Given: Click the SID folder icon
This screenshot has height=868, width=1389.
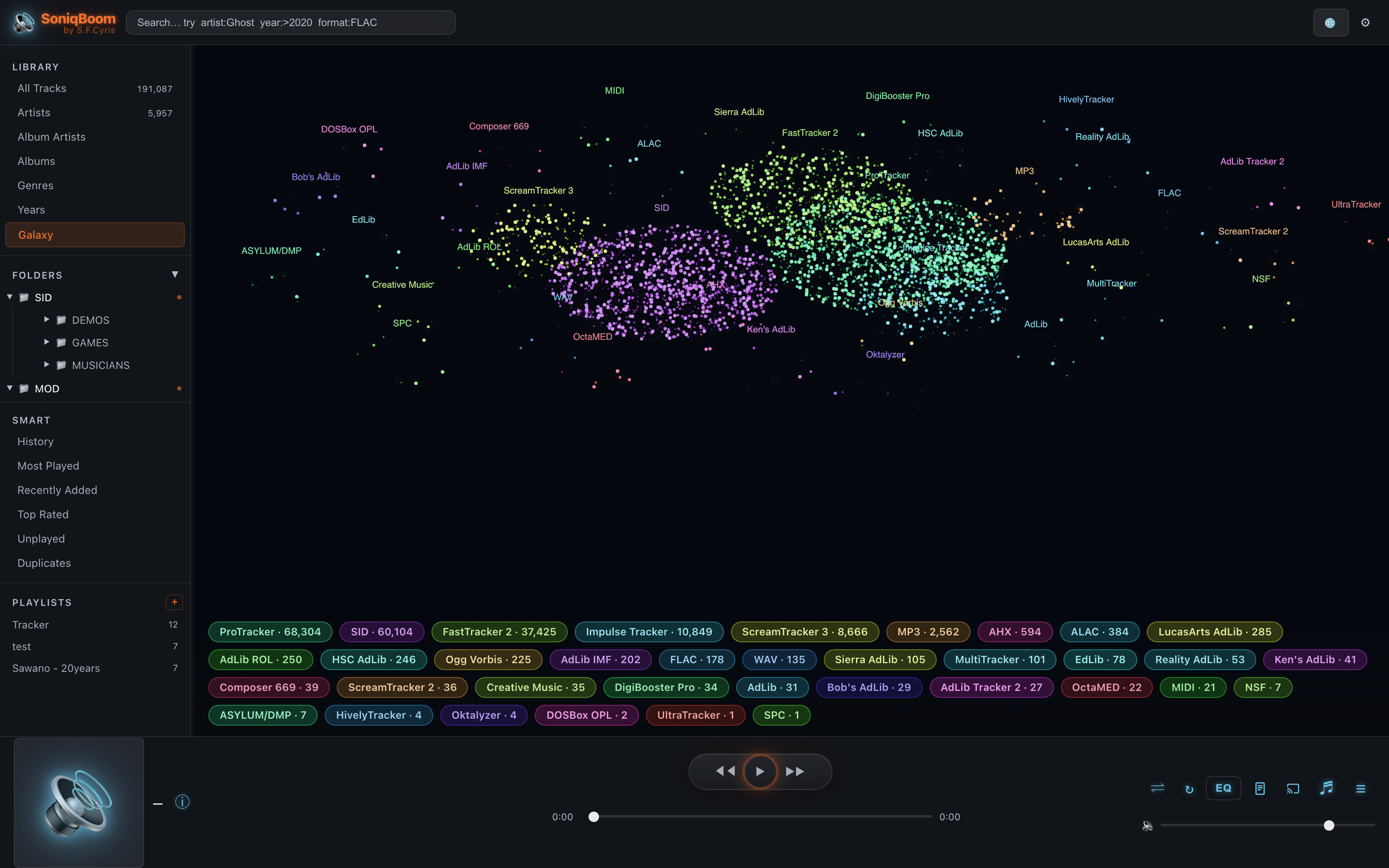Looking at the screenshot, I should (x=24, y=297).
